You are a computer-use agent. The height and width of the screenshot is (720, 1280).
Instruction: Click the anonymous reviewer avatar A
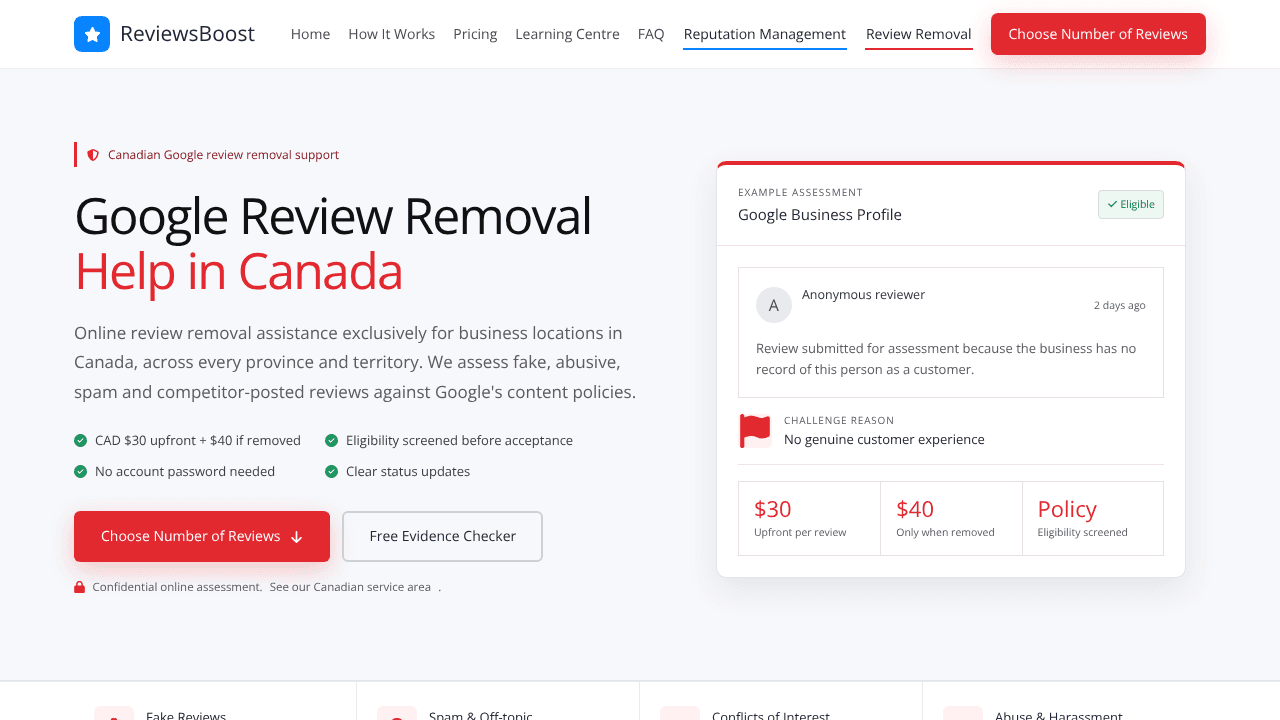click(774, 305)
